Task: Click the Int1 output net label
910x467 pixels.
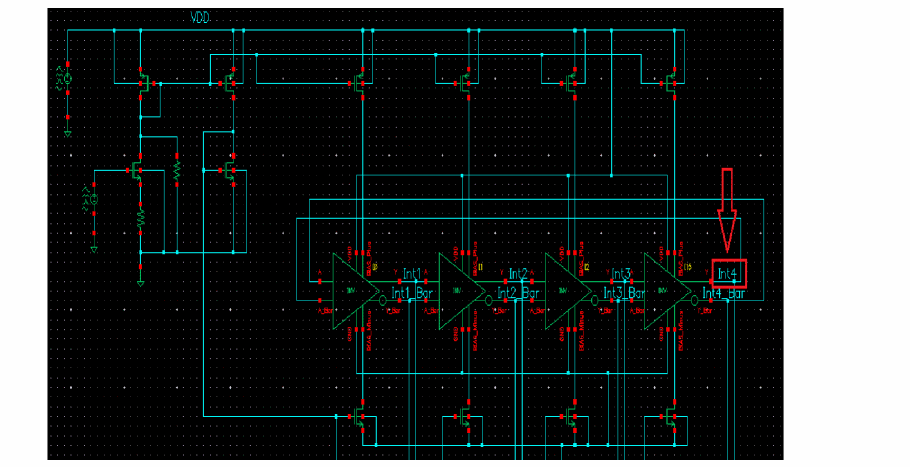Action: pos(412,274)
